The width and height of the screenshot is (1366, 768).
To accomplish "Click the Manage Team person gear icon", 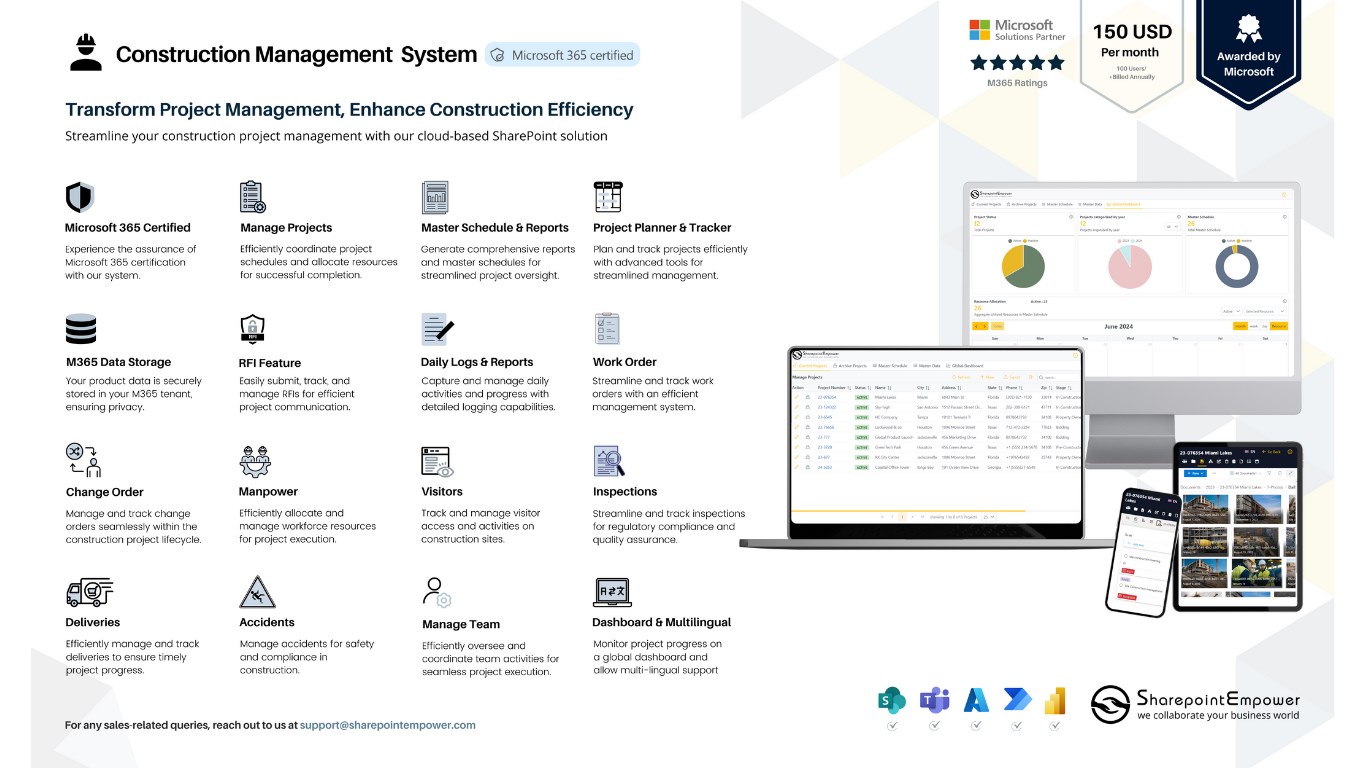I will click(437, 592).
